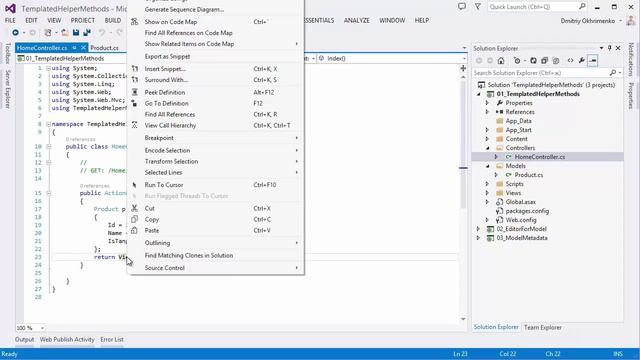Click the notifications filter funnel icon

pos(477,7)
